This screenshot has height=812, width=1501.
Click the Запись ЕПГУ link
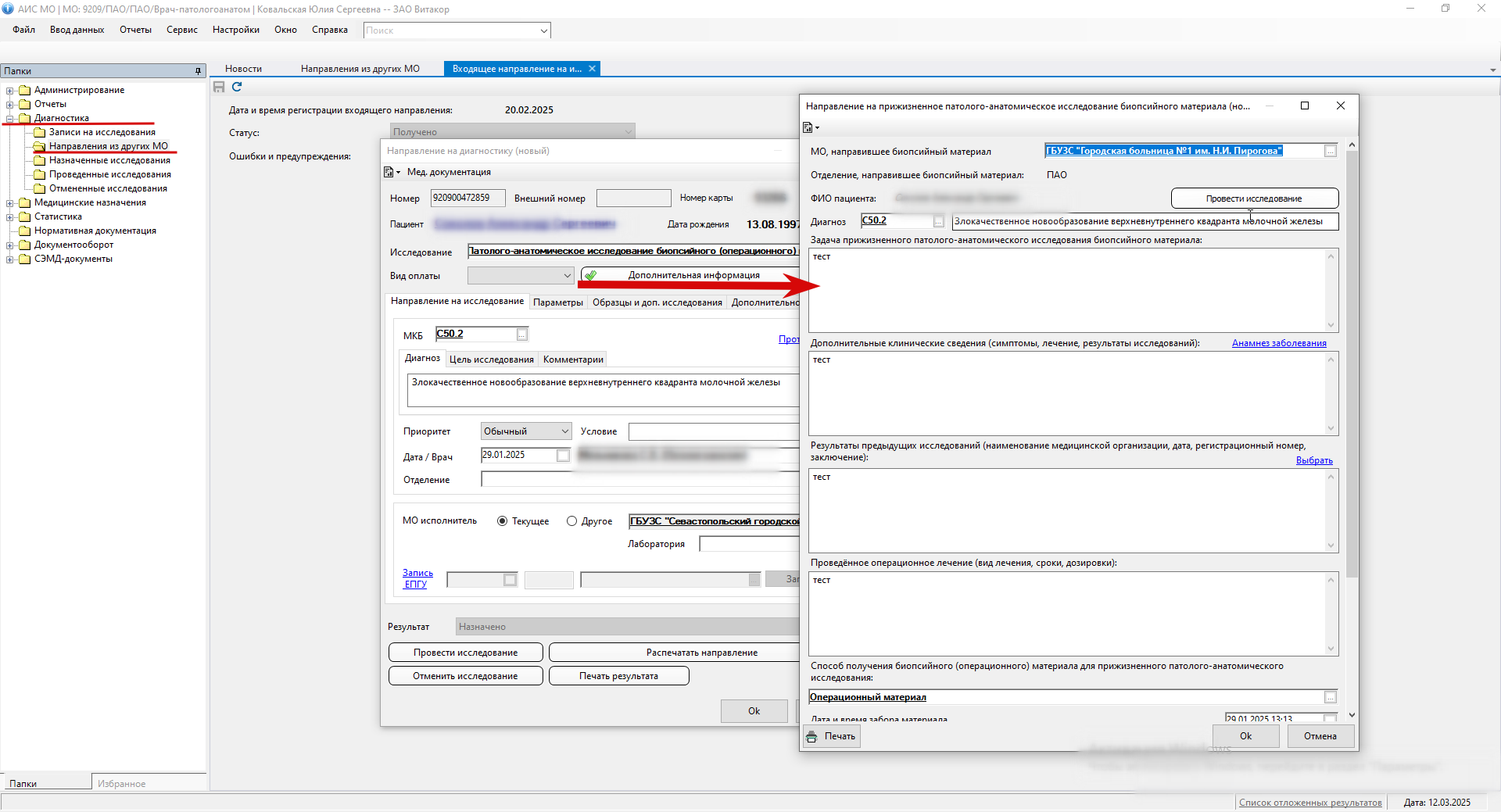tap(417, 578)
